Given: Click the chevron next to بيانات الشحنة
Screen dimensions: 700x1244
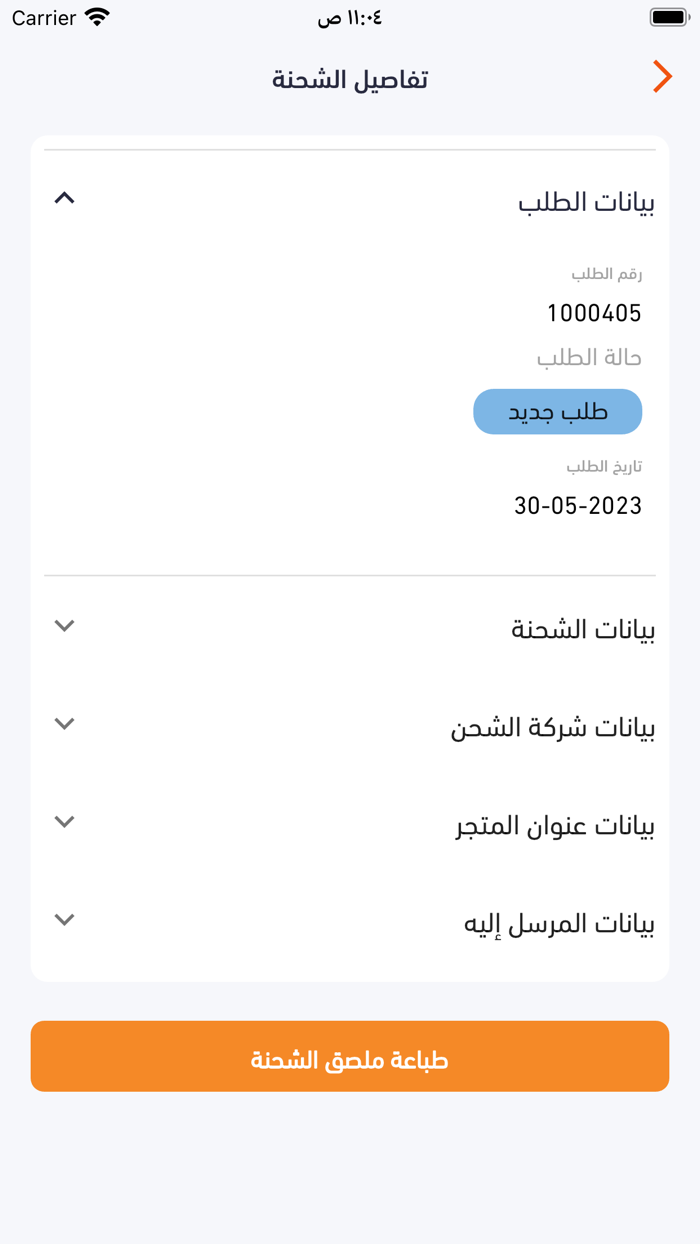Looking at the screenshot, I should click(x=64, y=625).
